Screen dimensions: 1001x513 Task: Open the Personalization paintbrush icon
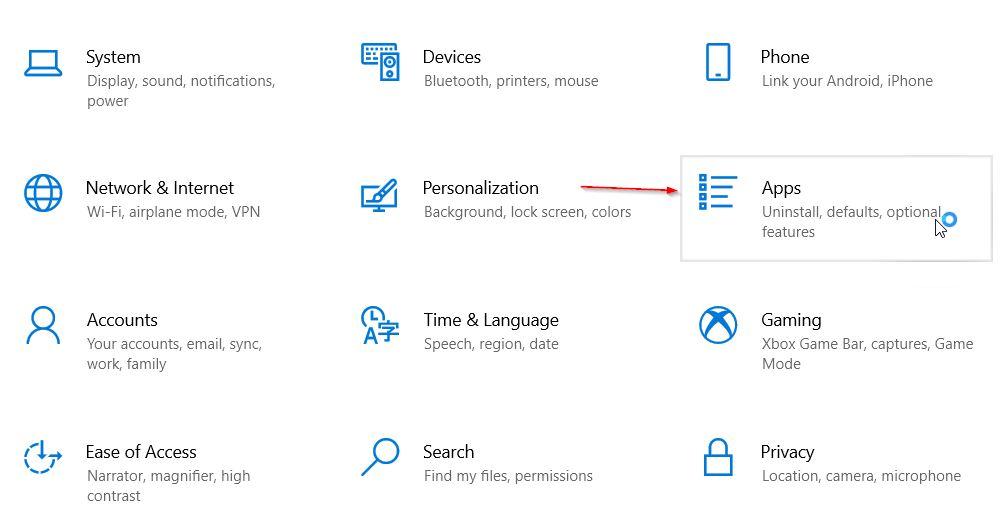(379, 195)
